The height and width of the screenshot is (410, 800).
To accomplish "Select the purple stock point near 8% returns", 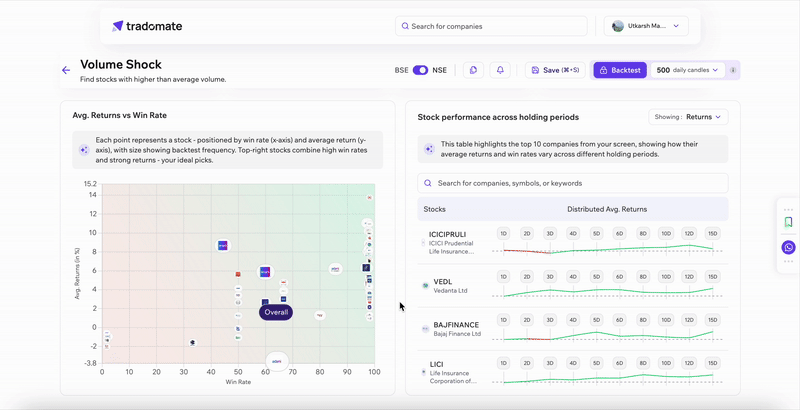I will (x=222, y=245).
